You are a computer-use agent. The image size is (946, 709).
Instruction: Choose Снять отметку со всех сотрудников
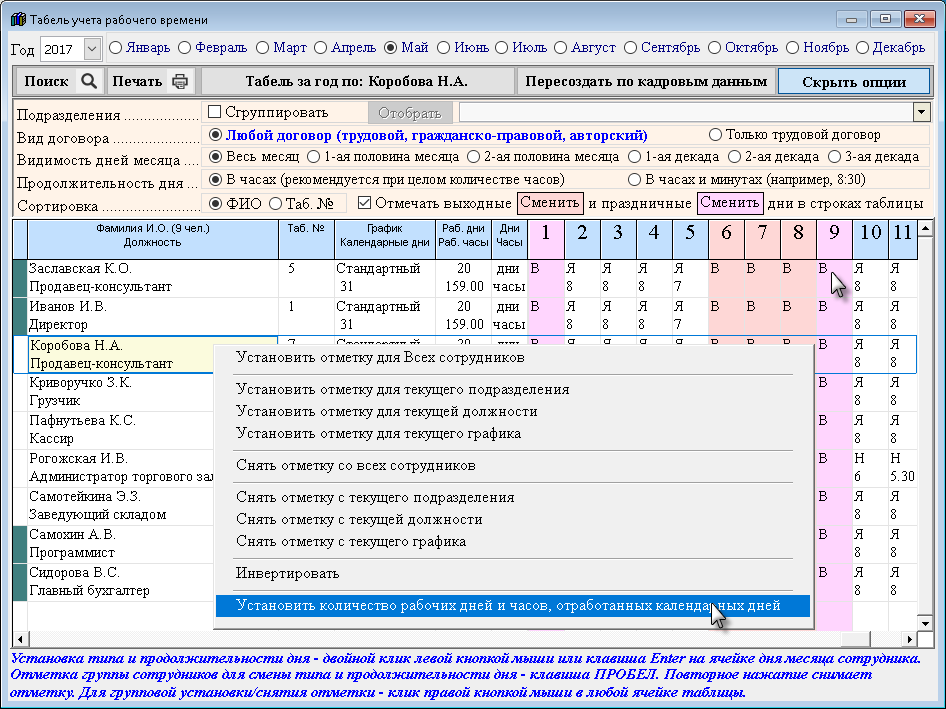(x=512, y=465)
